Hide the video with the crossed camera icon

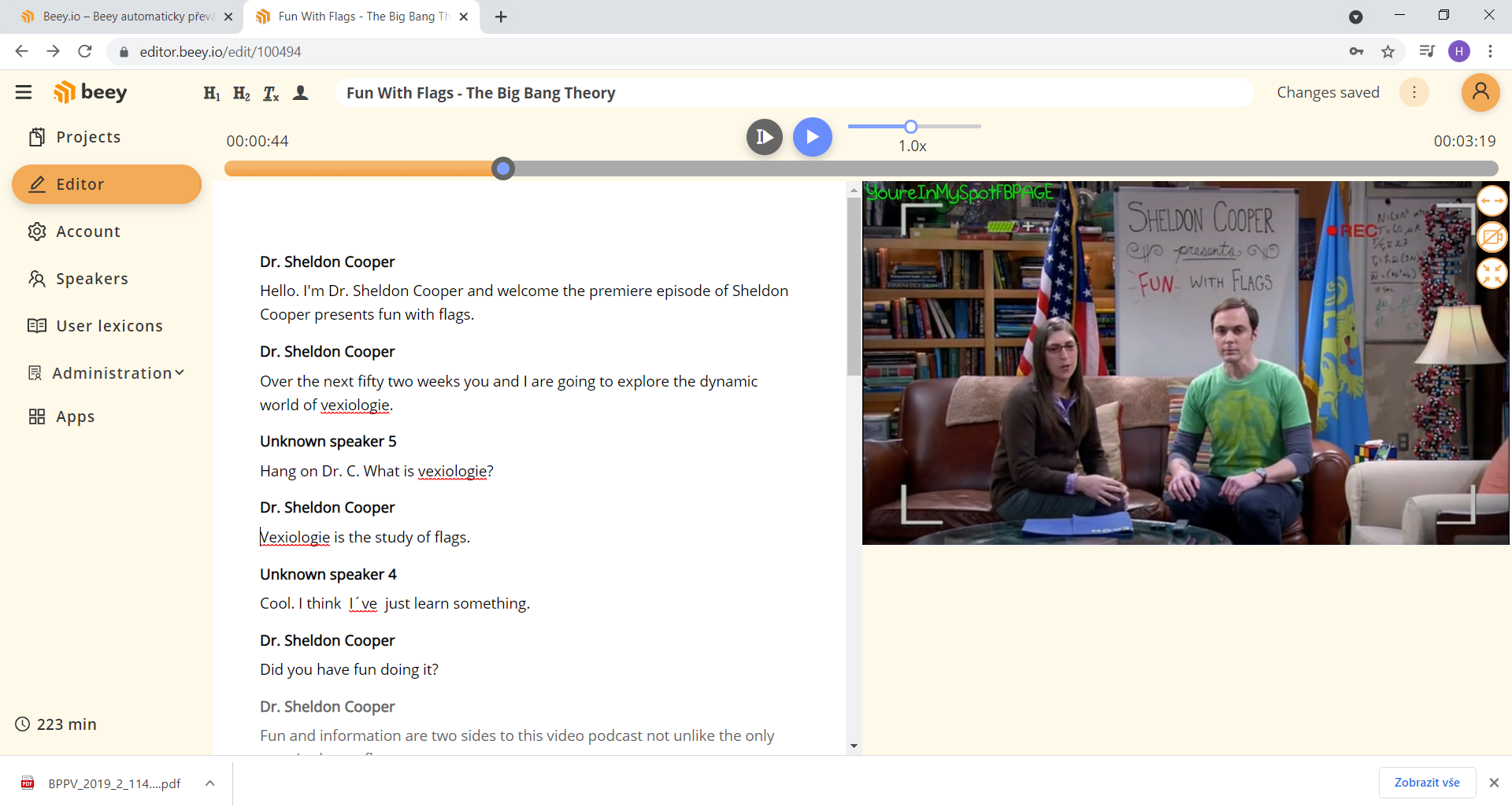1493,237
